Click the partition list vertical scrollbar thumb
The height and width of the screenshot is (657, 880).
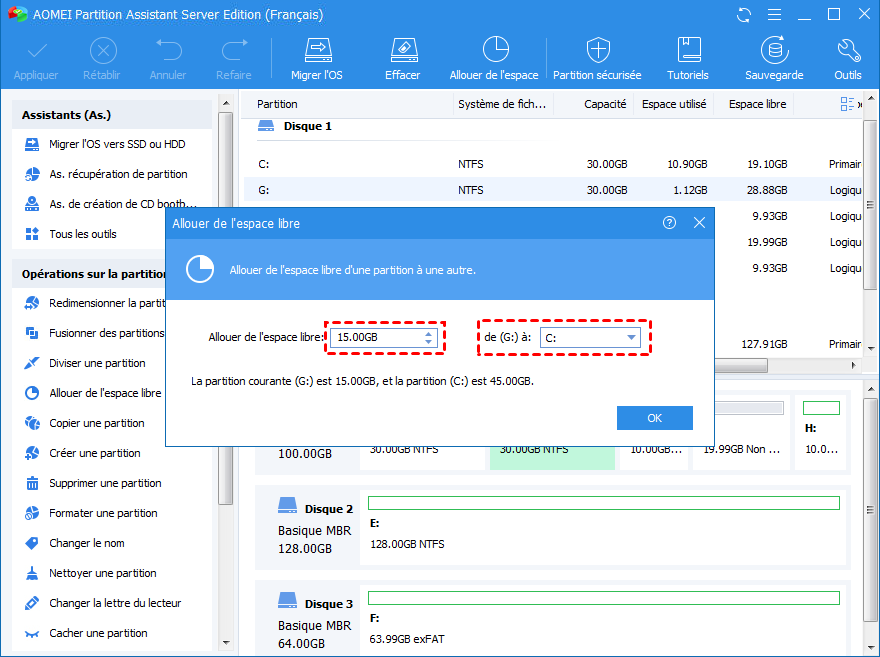[x=870, y=205]
